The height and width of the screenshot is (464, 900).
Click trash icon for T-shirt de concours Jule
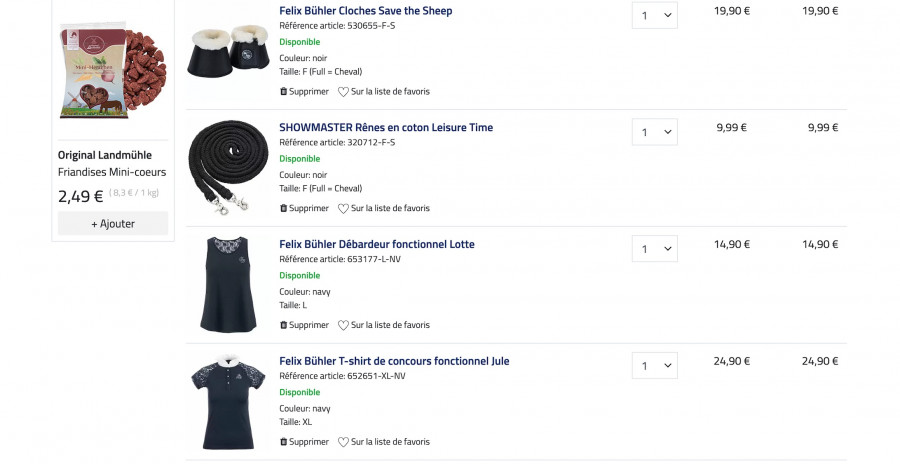[x=284, y=442]
